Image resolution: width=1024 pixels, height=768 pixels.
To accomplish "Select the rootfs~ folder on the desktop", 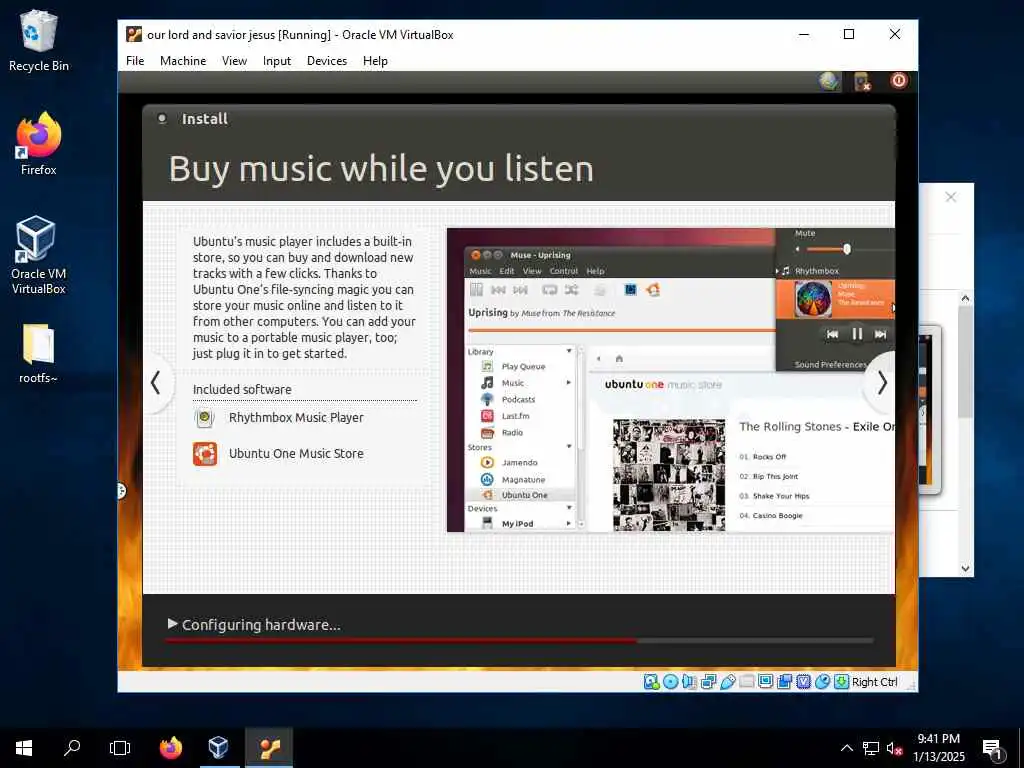I will coord(39,353).
